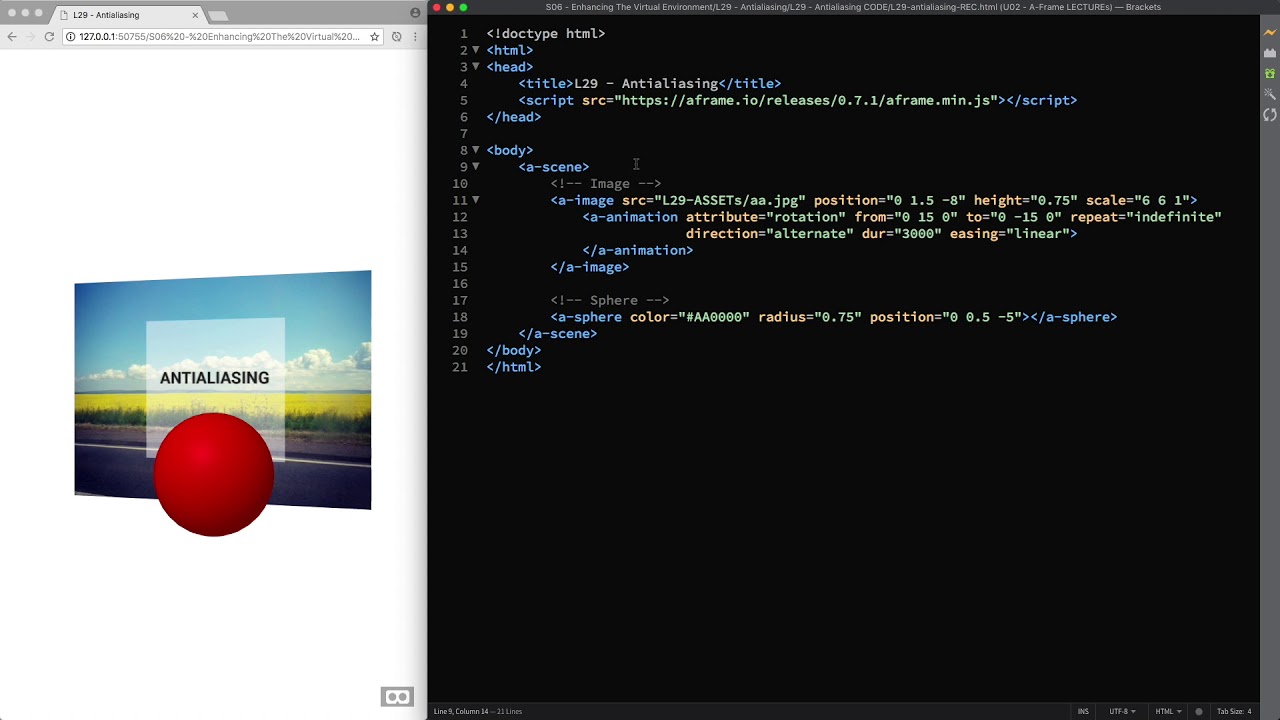Click the magic wand icon in Brackets sidebar
Image resolution: width=1280 pixels, height=720 pixels.
[1270, 94]
